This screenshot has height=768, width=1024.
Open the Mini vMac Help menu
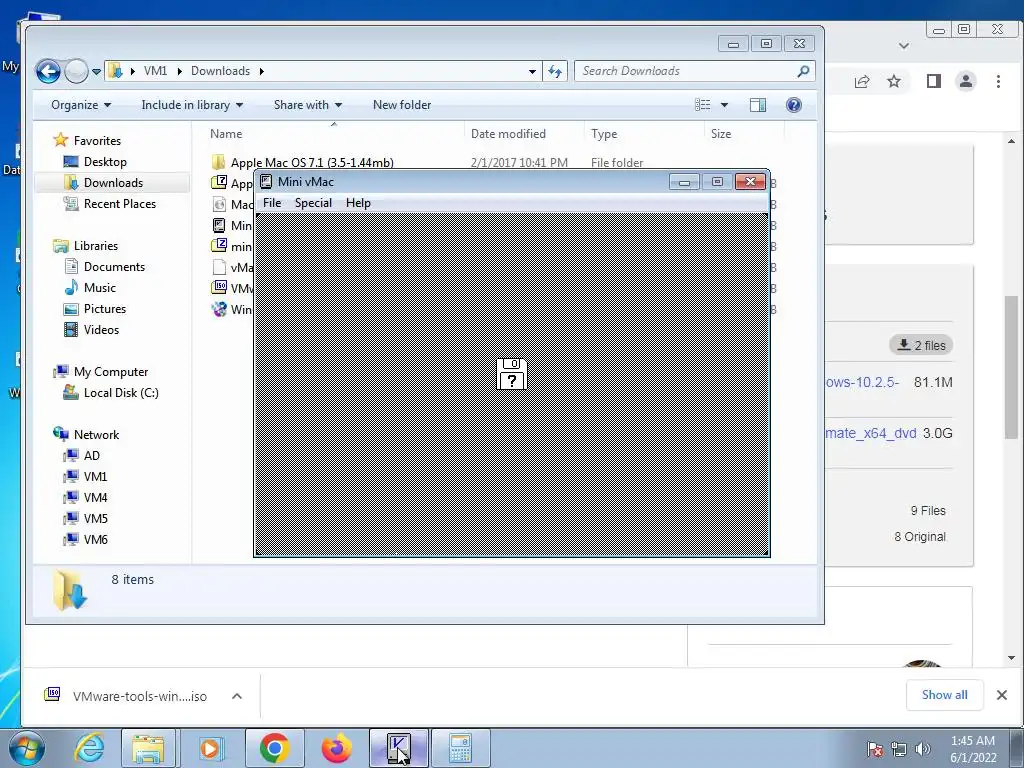[x=358, y=202]
